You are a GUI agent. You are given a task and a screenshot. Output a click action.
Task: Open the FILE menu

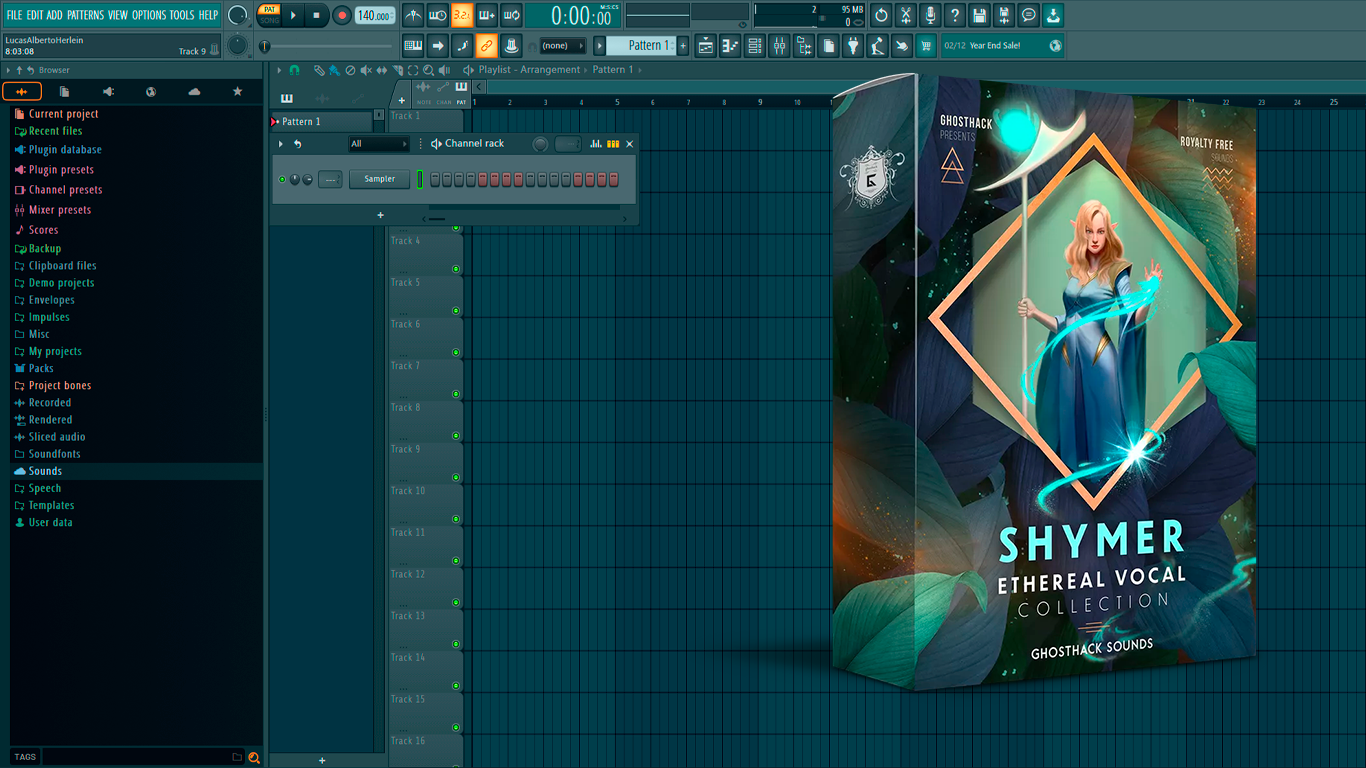tap(14, 15)
